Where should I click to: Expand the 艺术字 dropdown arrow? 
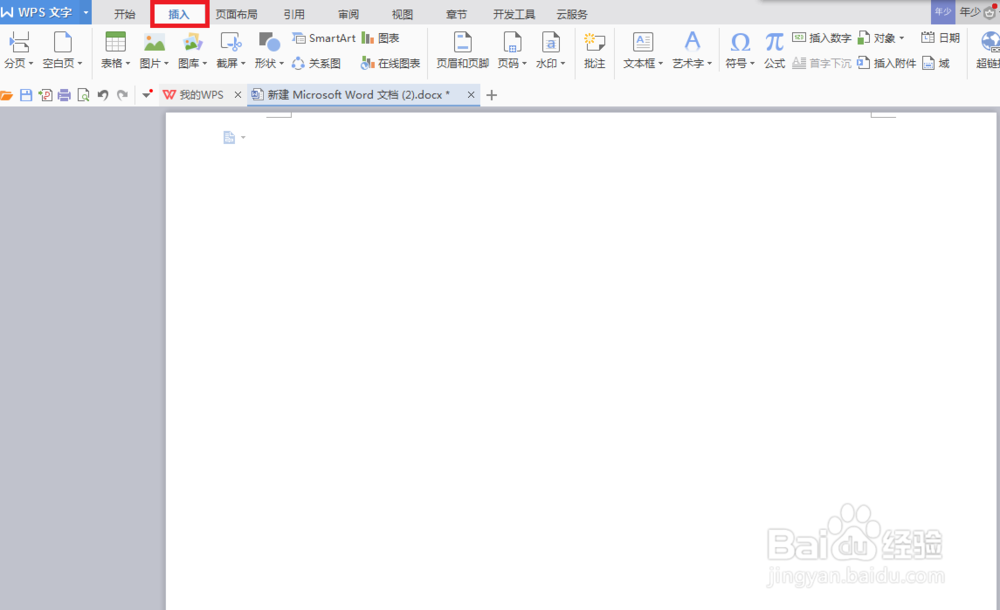709,63
